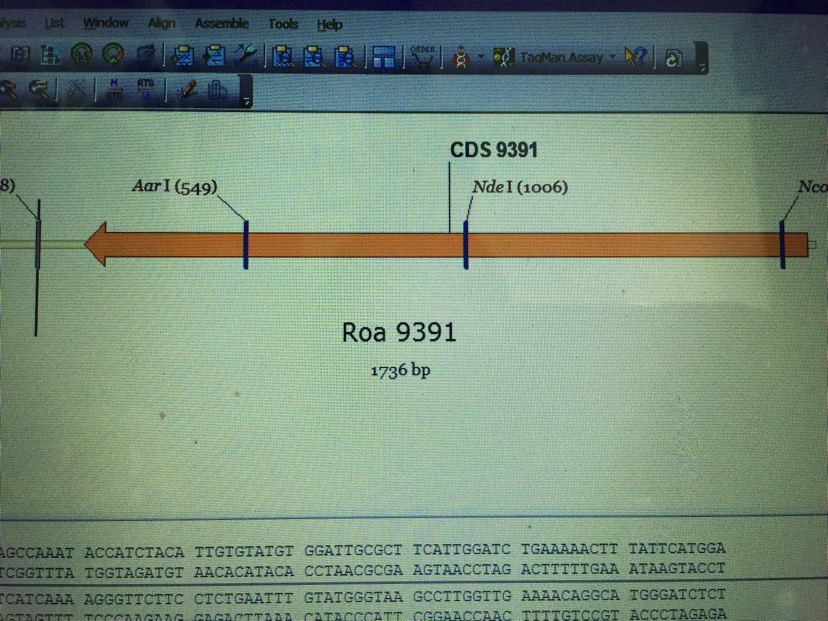Open the Align menu
The height and width of the screenshot is (621, 828).
pos(162,23)
